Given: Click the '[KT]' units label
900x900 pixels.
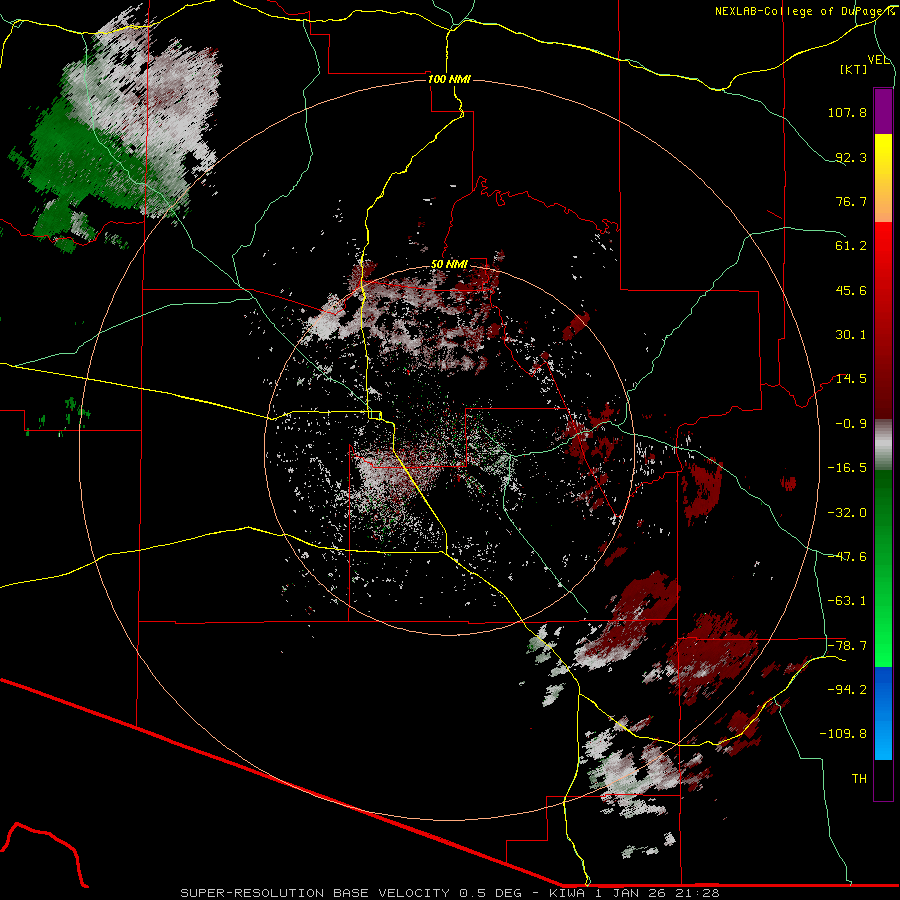Looking at the screenshot, I should pos(854,69).
